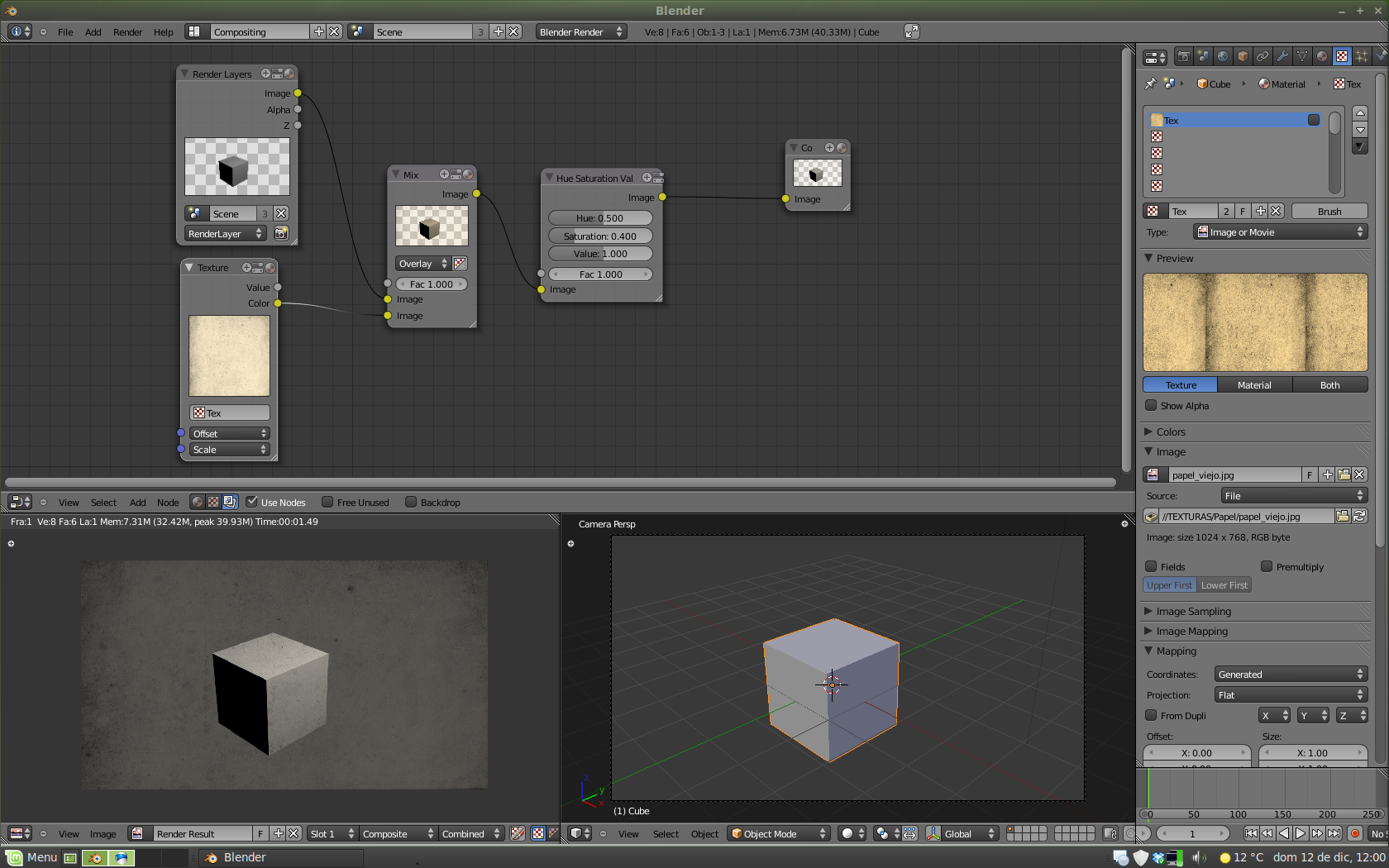The height and width of the screenshot is (868, 1389).
Task: Move texture slot down with arrow button
Action: coord(1360,130)
